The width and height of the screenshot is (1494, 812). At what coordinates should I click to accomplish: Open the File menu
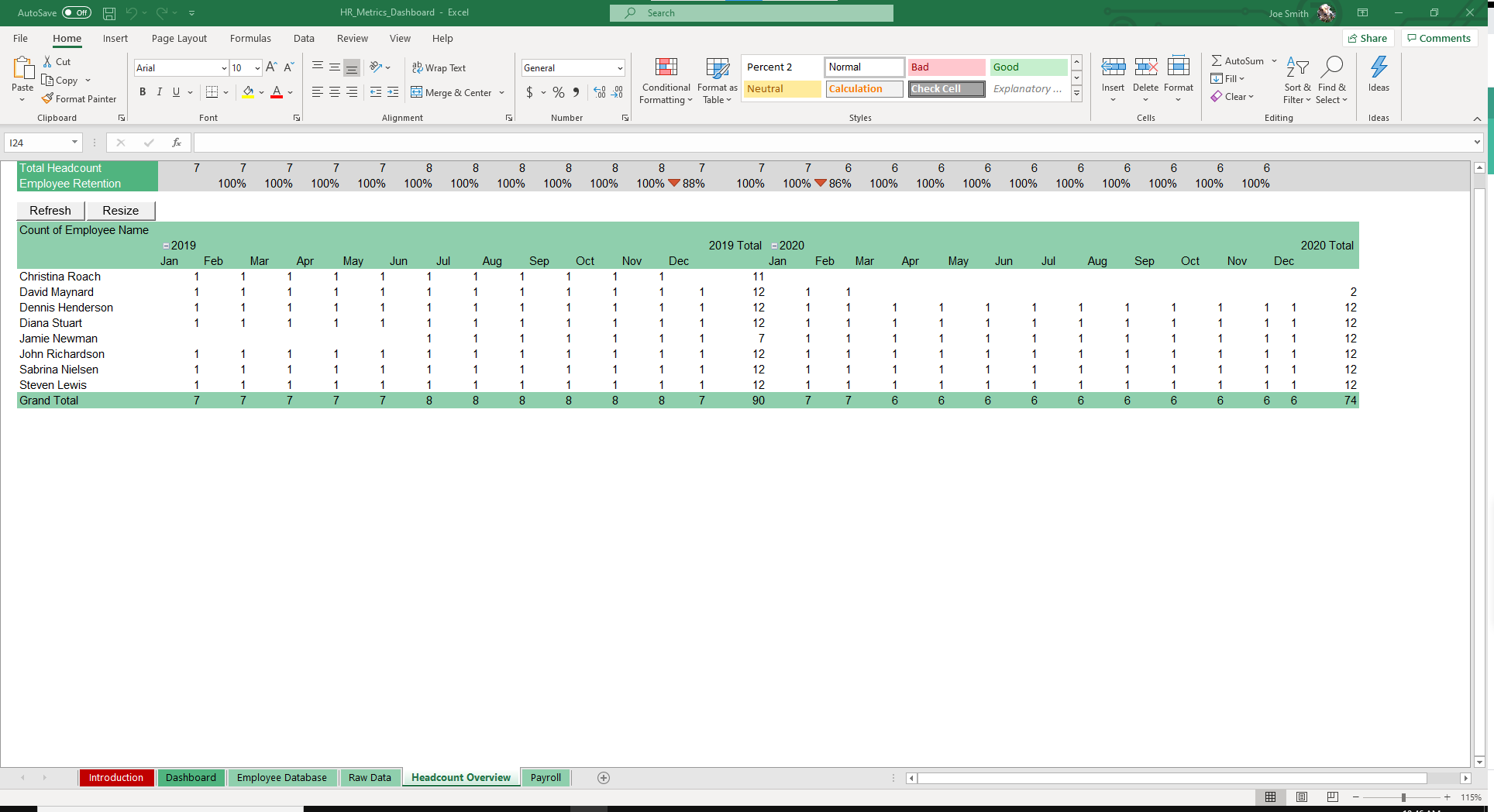[x=21, y=39]
